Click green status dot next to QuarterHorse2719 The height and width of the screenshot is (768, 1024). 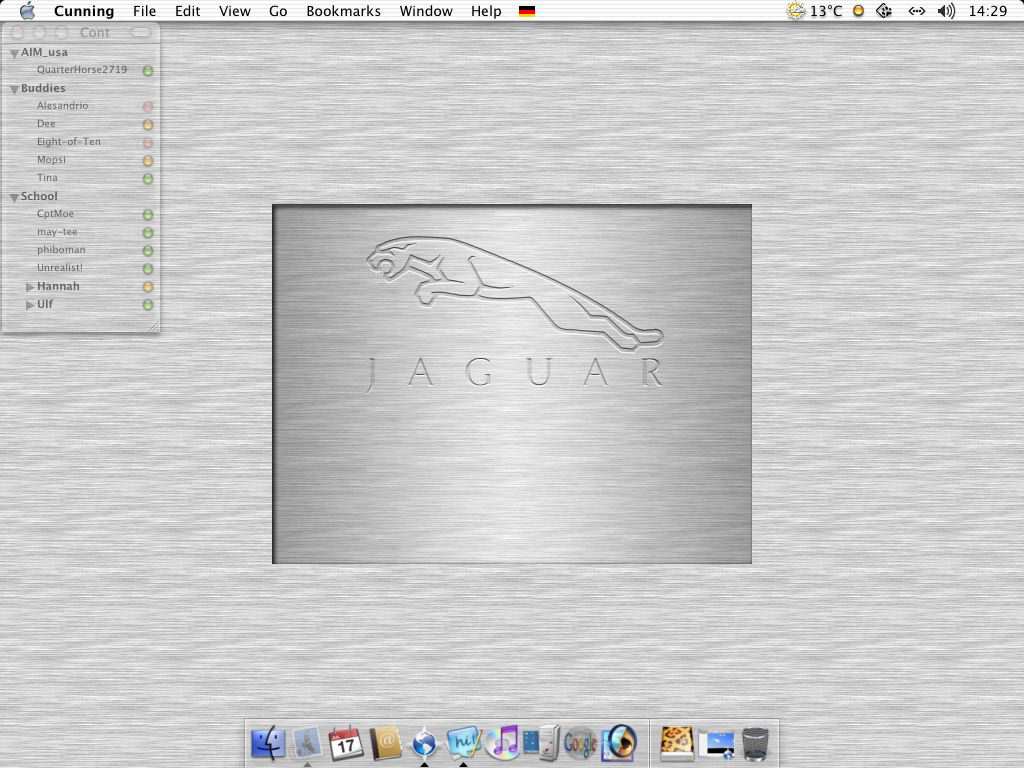pos(148,71)
